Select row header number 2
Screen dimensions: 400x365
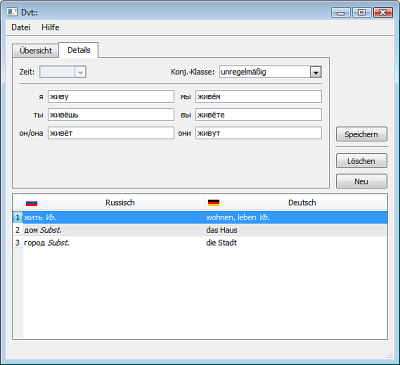[x=18, y=230]
